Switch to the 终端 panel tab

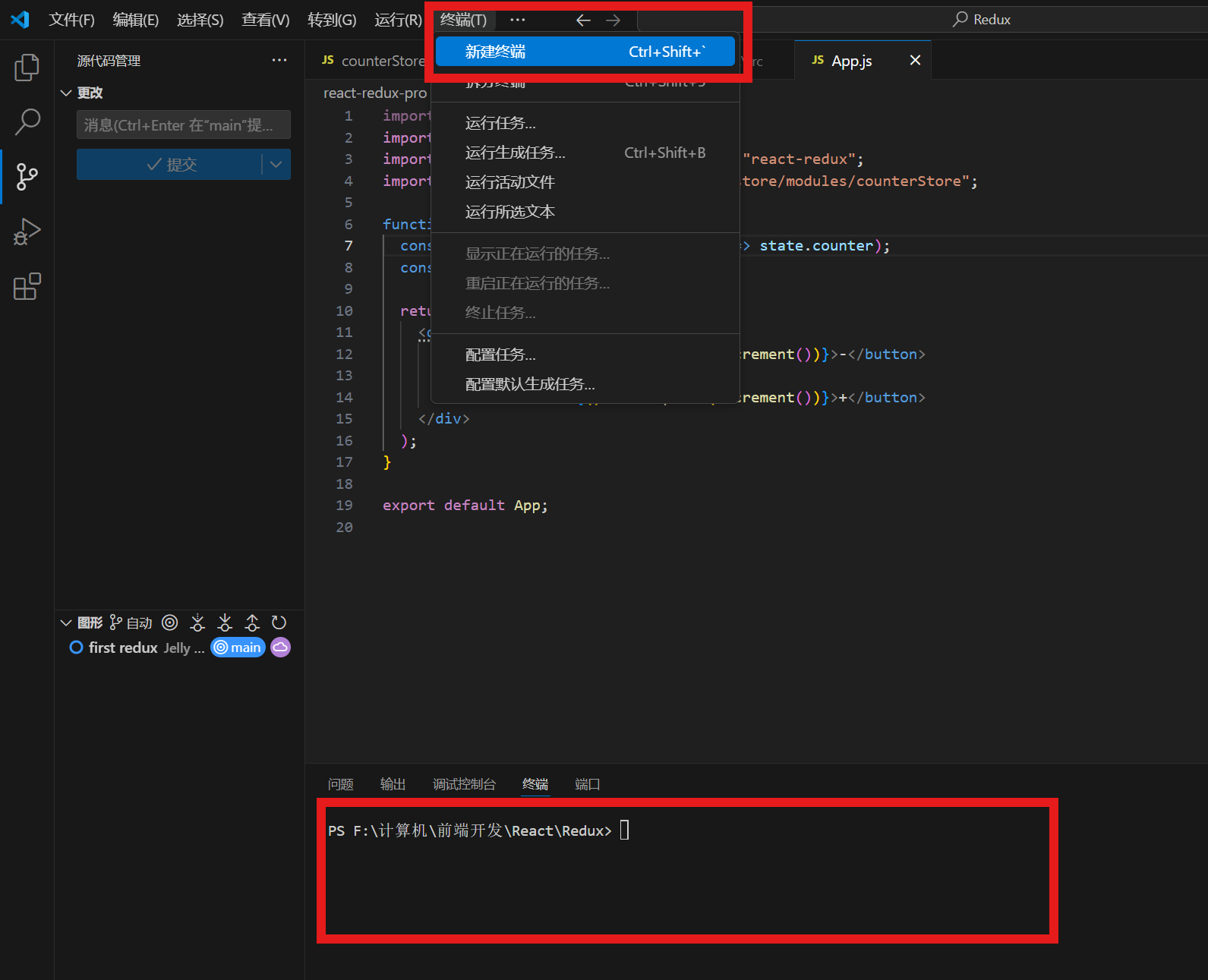(x=535, y=784)
